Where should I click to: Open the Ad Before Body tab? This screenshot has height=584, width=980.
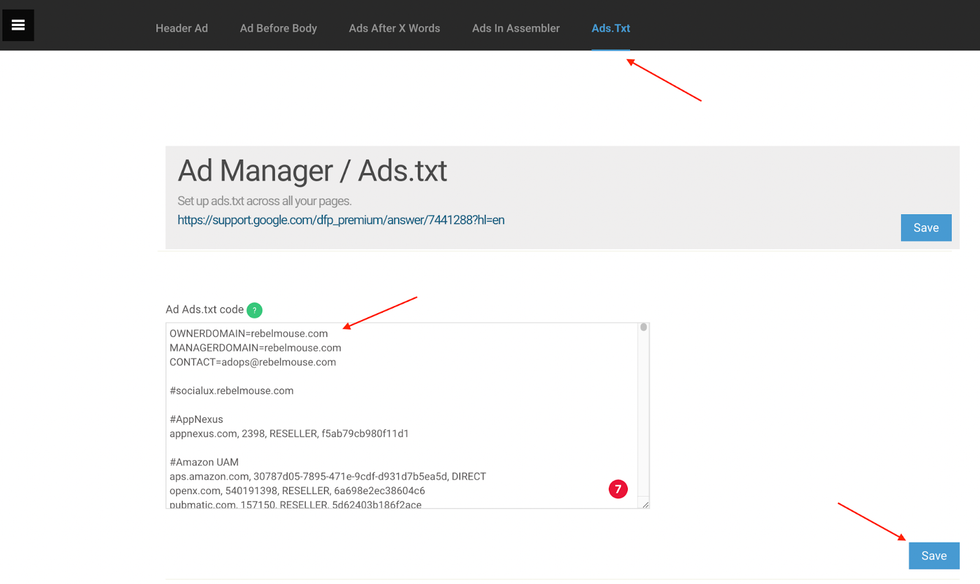click(278, 28)
